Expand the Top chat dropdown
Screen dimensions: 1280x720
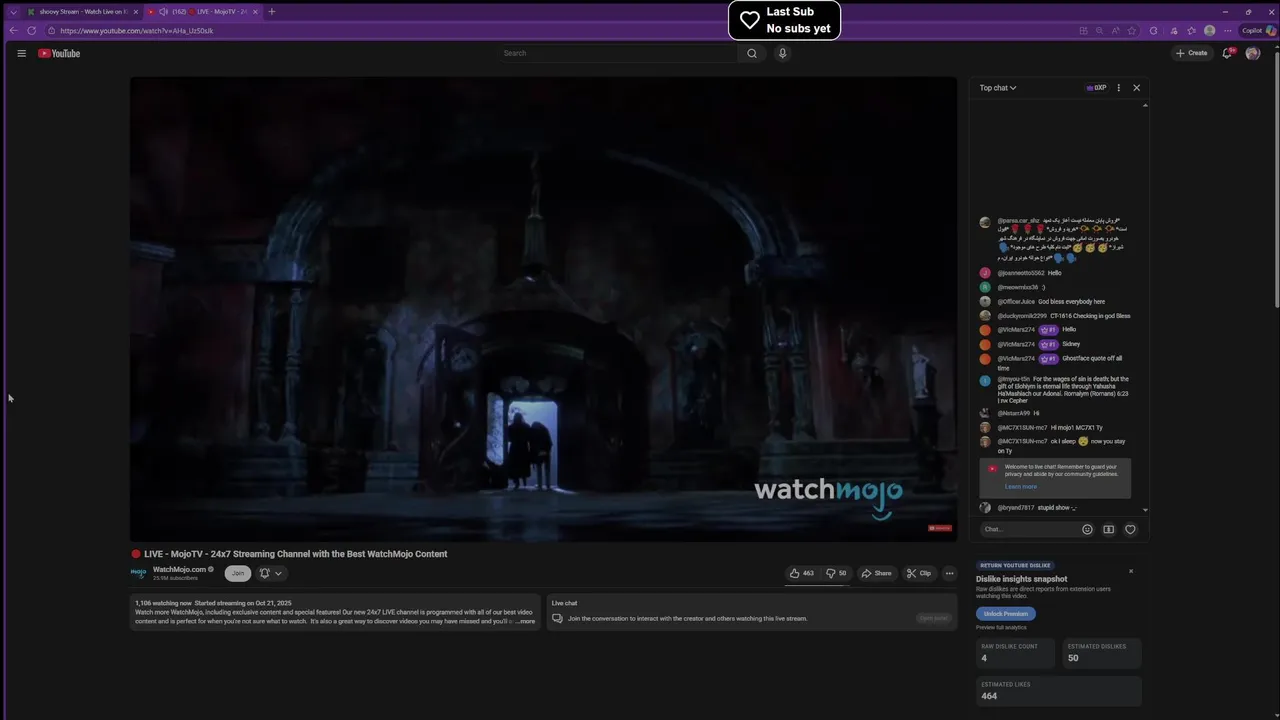pyautogui.click(x=998, y=88)
